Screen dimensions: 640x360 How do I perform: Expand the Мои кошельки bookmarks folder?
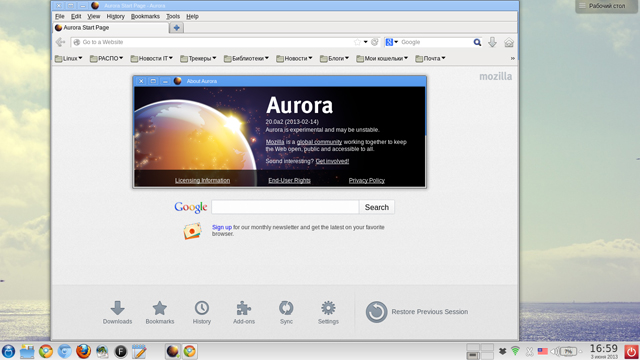tap(382, 59)
